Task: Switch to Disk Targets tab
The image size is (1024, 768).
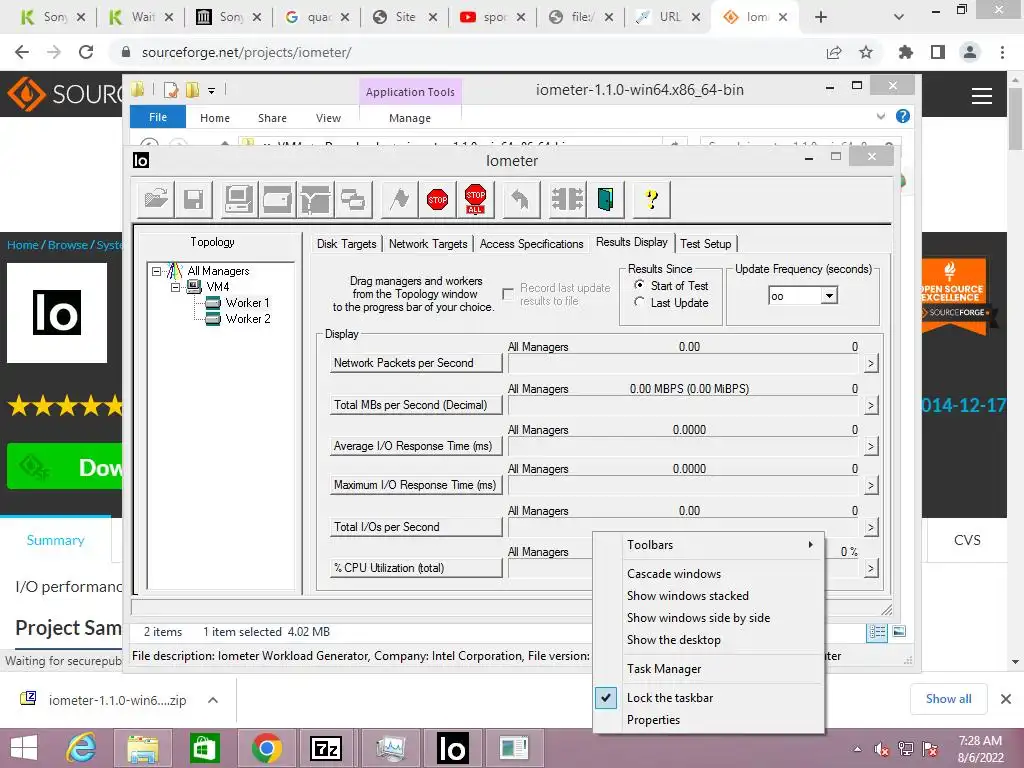Action: tap(346, 244)
